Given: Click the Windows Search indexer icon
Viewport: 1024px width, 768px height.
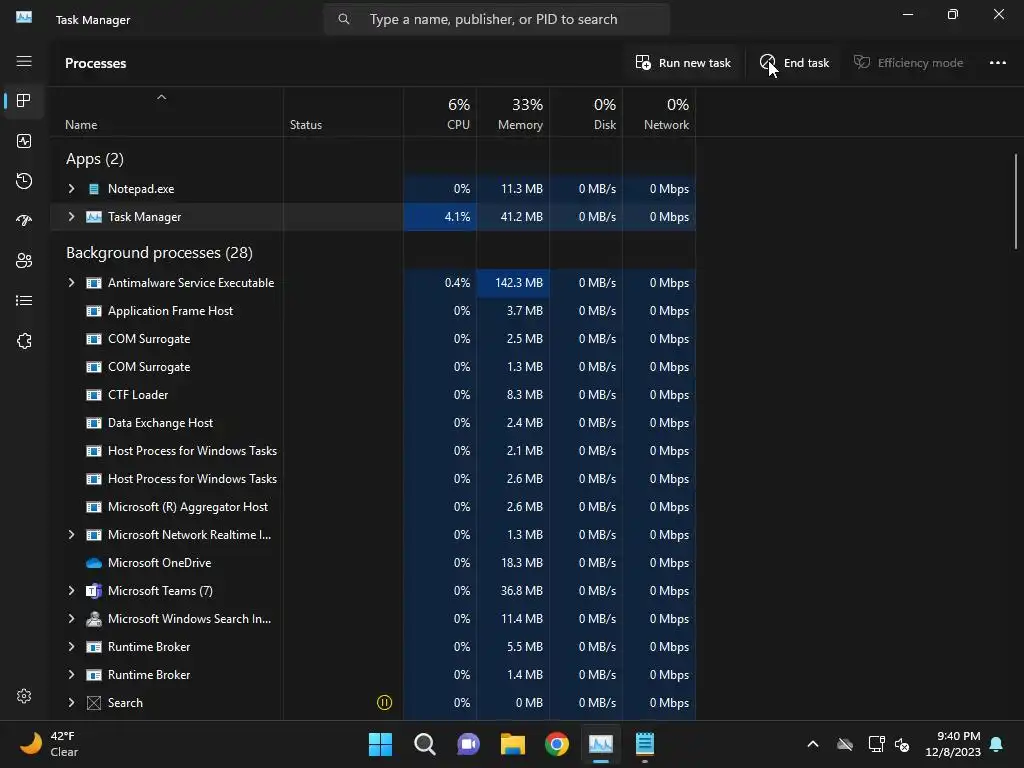Looking at the screenshot, I should pos(94,619).
